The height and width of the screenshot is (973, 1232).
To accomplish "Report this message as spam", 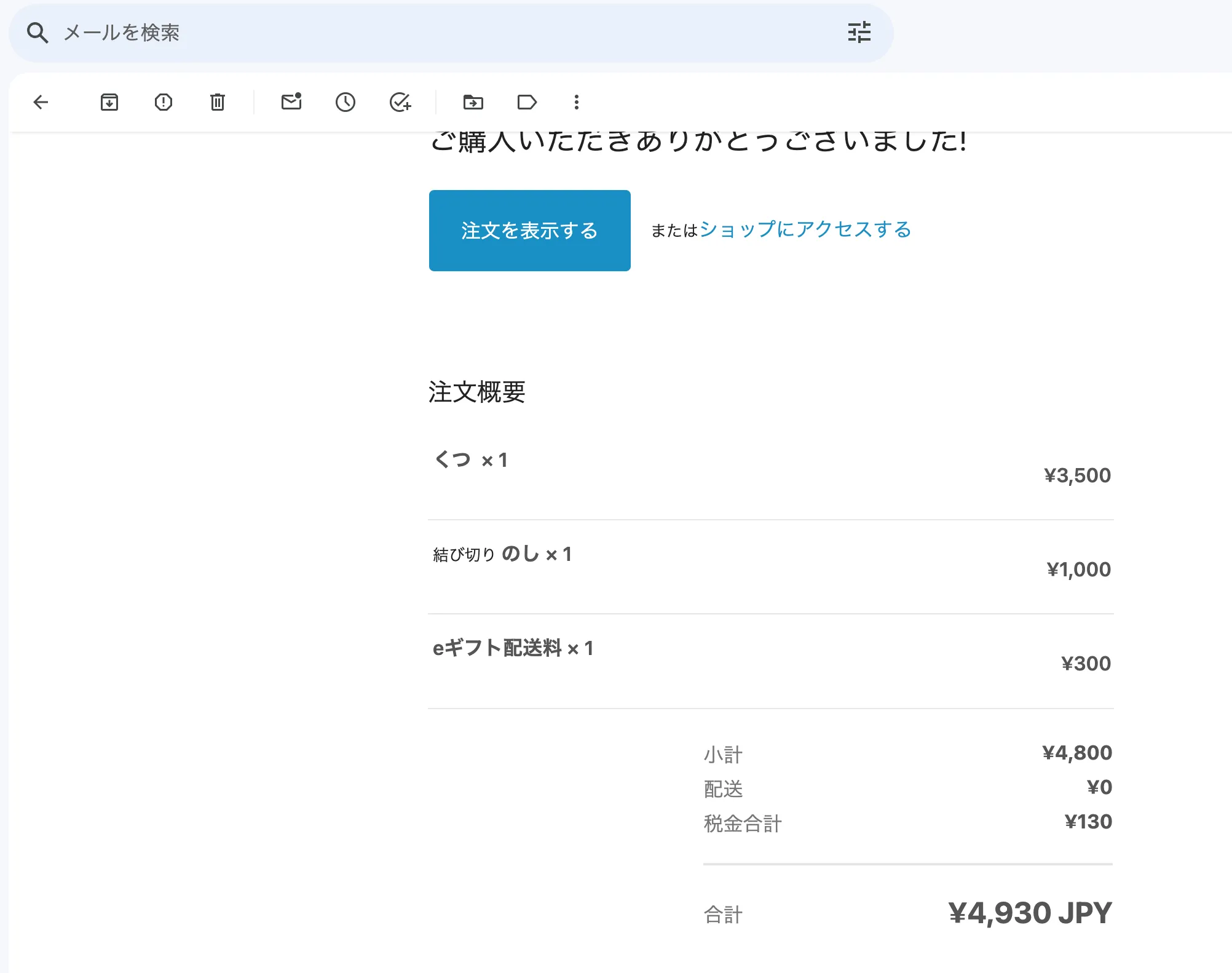I will [164, 102].
